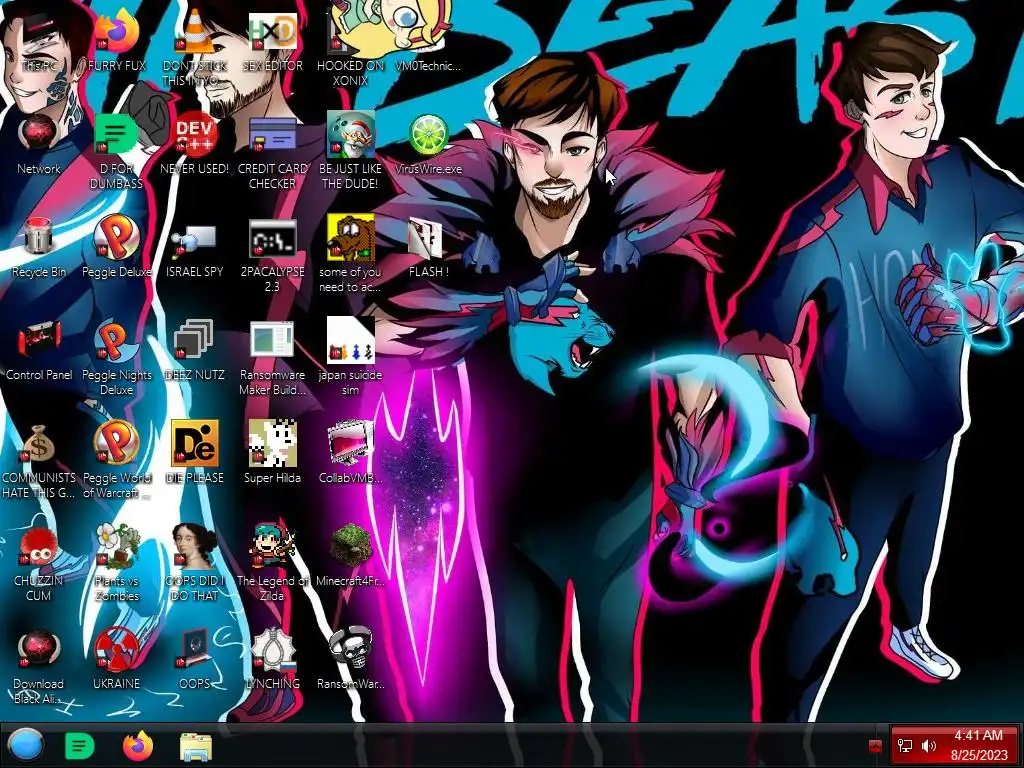Screen dimensions: 1024x768
Task: Open the network tray icon
Action: (905, 746)
